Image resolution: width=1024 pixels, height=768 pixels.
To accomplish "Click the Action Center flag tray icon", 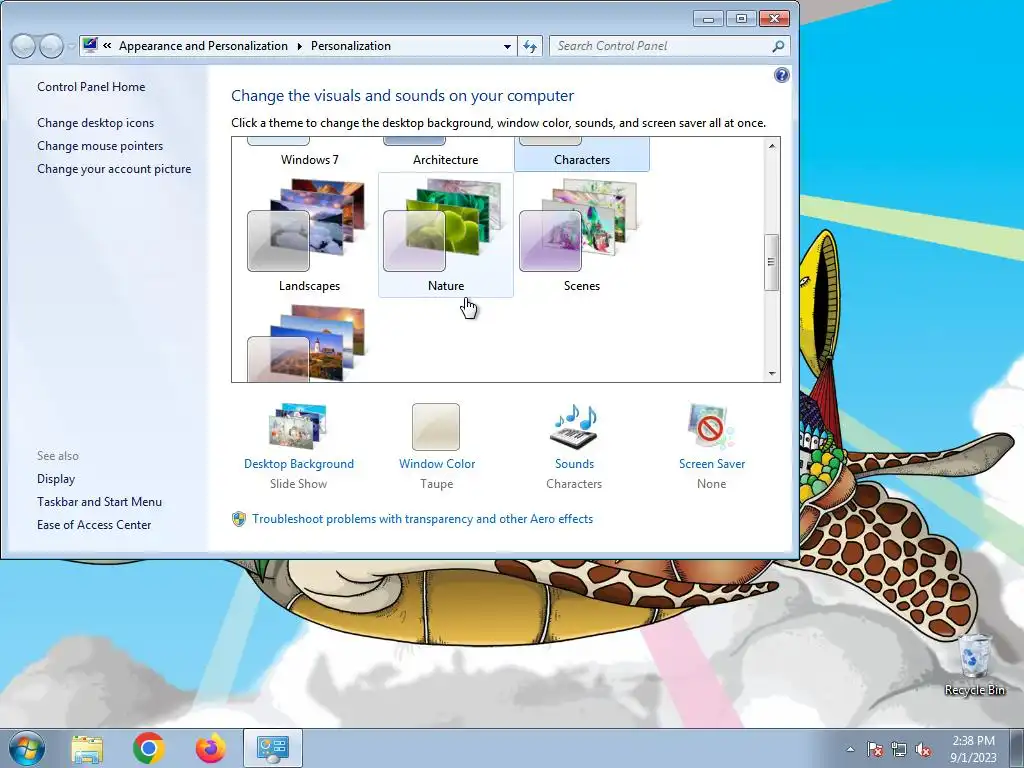I will tap(874, 749).
